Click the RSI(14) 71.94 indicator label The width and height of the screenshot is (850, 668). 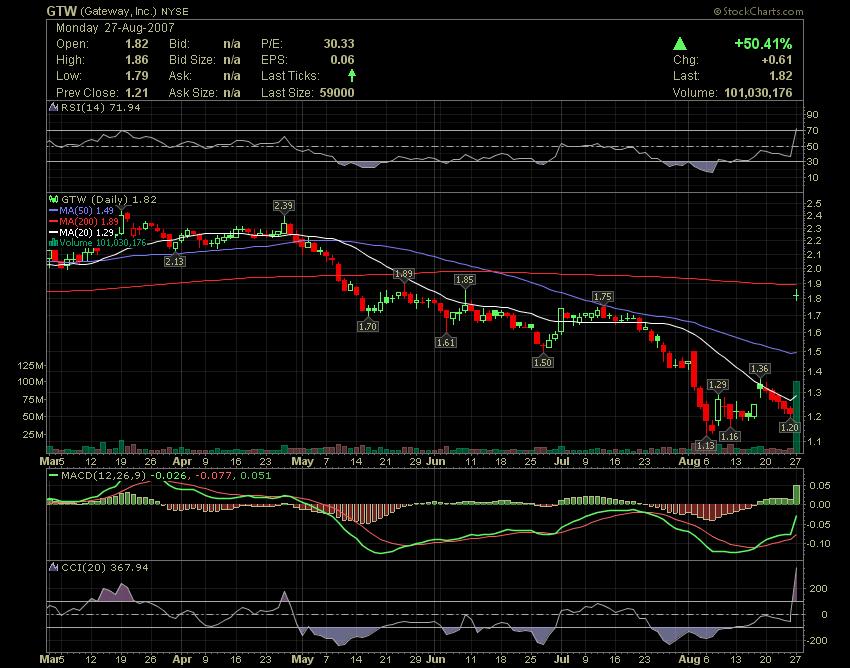[x=100, y=107]
